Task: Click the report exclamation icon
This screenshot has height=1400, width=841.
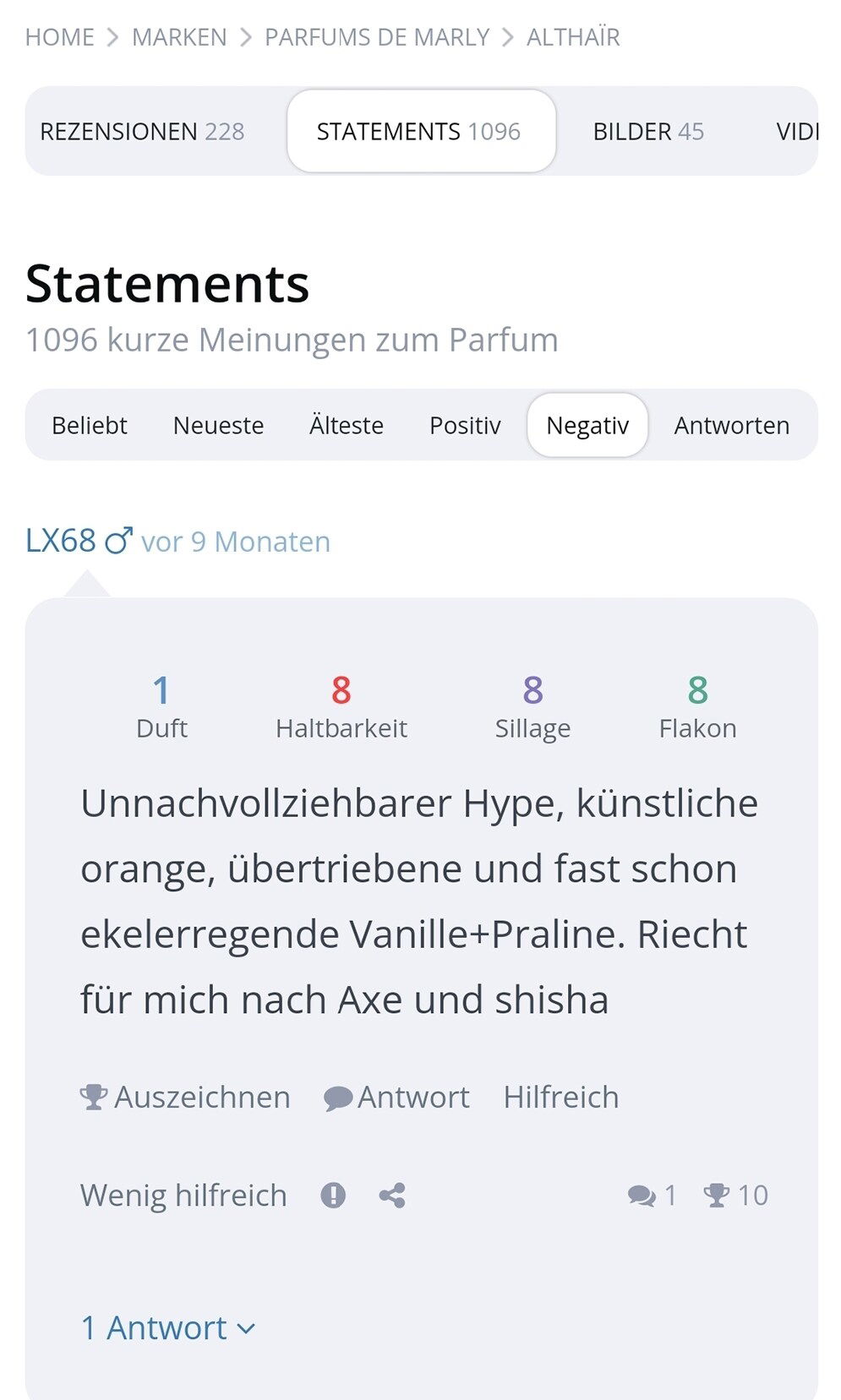Action: 333,1196
